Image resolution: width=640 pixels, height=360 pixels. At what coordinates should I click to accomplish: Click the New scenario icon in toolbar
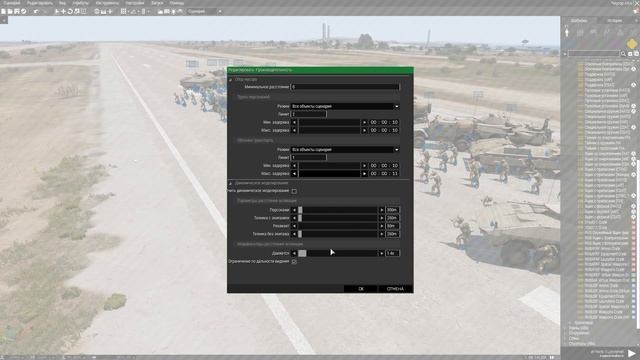(x=3, y=11)
